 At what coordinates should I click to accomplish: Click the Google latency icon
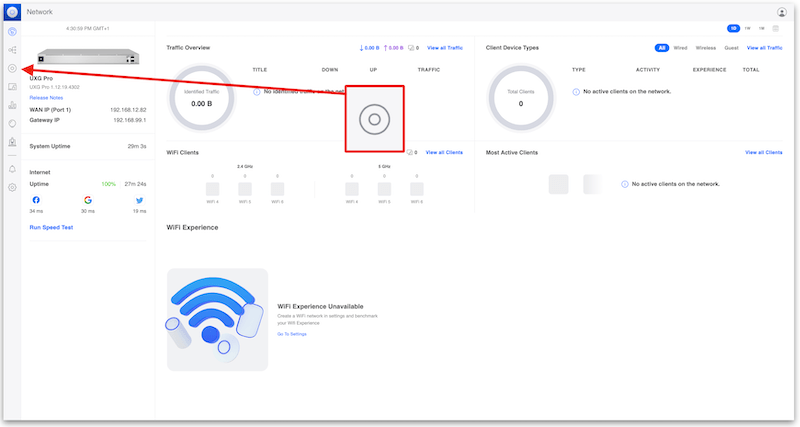coord(88,200)
